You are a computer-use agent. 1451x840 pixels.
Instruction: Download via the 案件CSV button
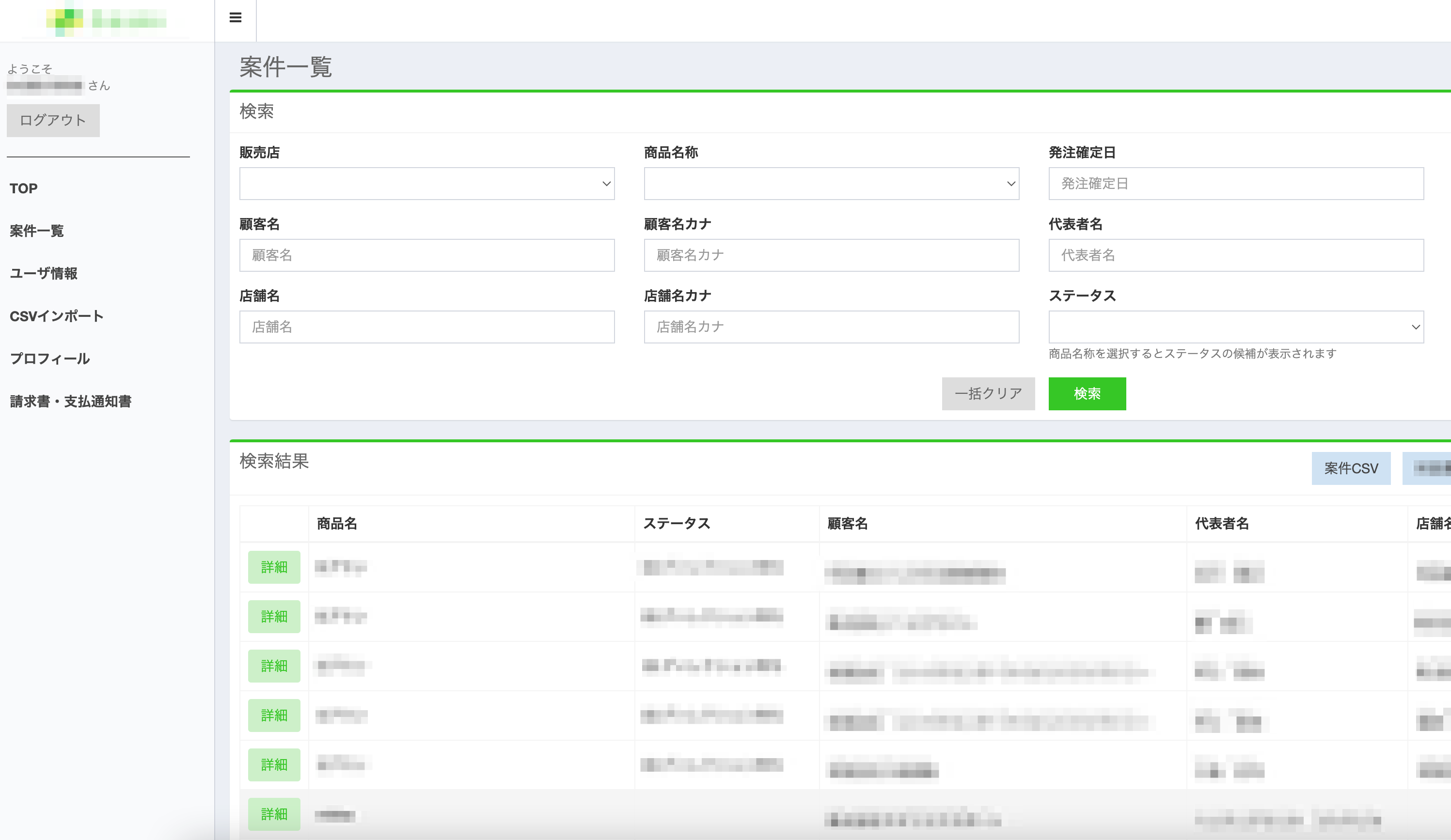(1350, 468)
